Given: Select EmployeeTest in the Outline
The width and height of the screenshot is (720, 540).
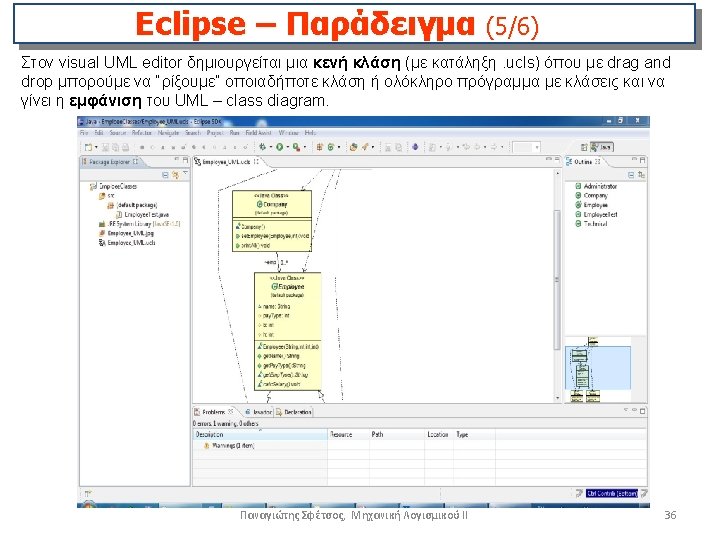Looking at the screenshot, I should click(x=596, y=214).
